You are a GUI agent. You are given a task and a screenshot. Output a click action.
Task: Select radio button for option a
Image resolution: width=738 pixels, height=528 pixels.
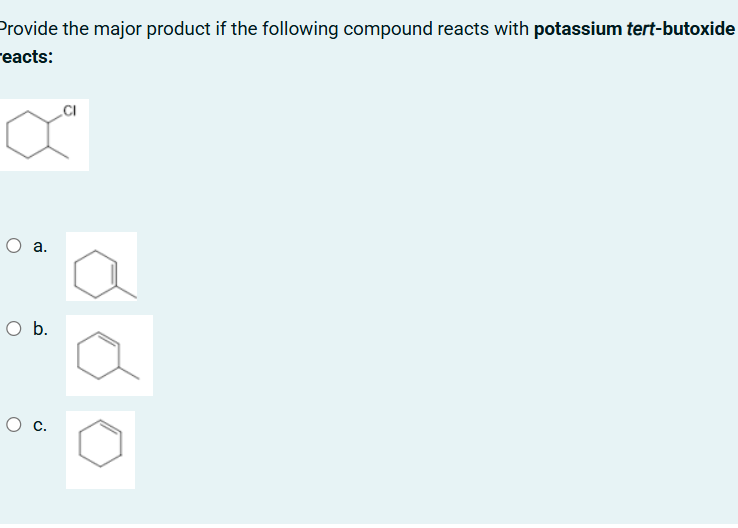click(14, 246)
